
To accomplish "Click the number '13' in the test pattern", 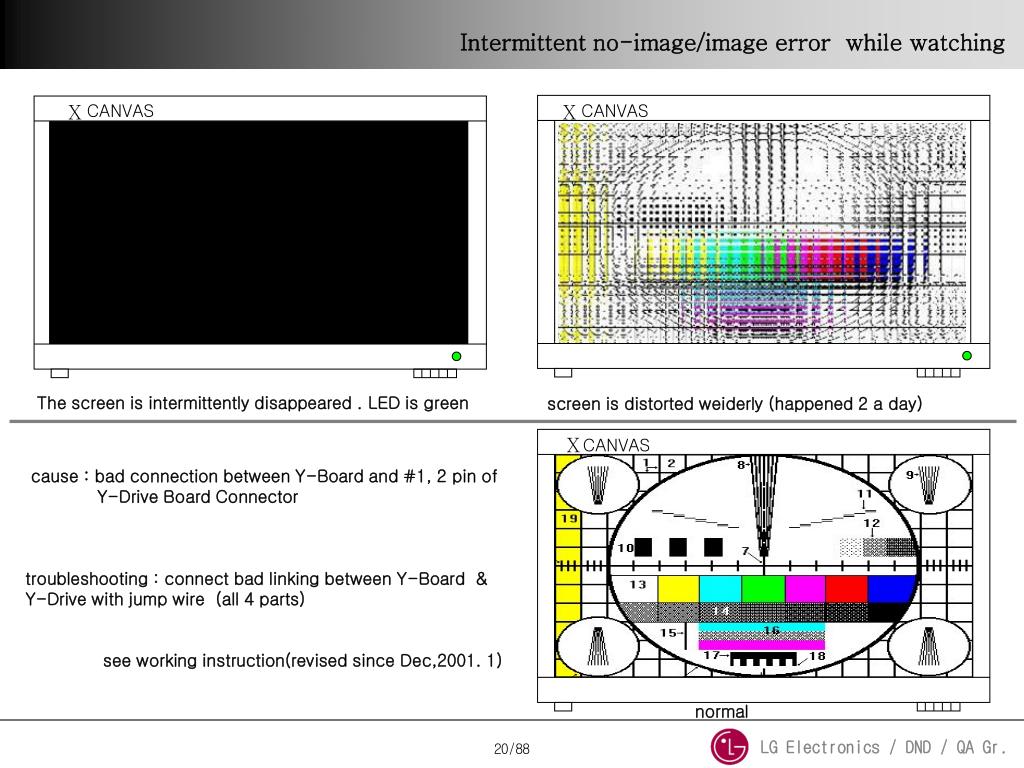I will pos(637,584).
